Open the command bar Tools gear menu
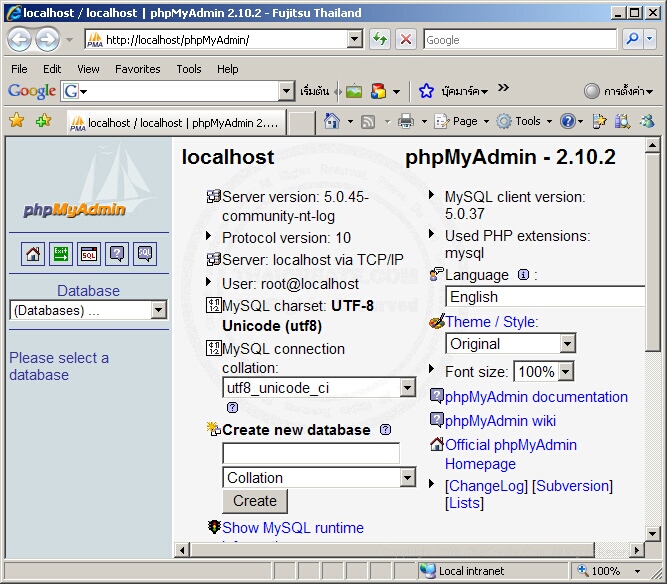667x584 pixels. tap(524, 122)
